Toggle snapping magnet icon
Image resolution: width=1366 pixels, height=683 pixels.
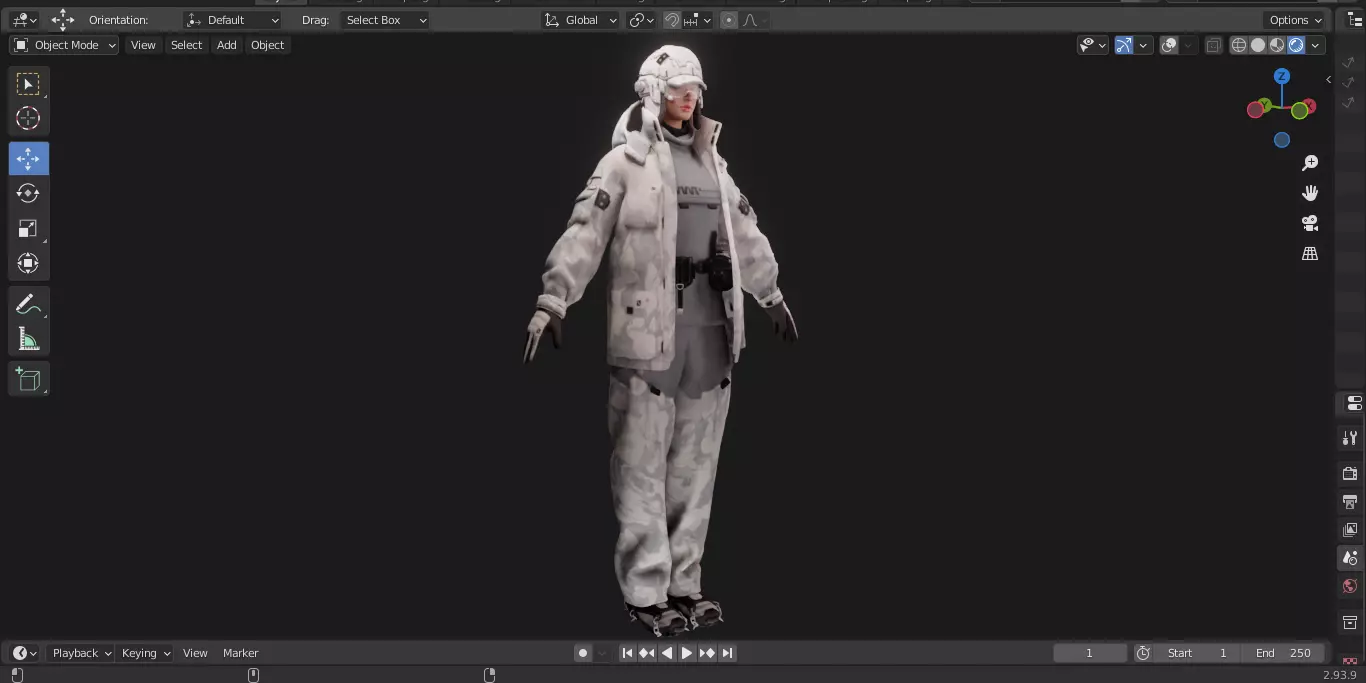point(673,20)
